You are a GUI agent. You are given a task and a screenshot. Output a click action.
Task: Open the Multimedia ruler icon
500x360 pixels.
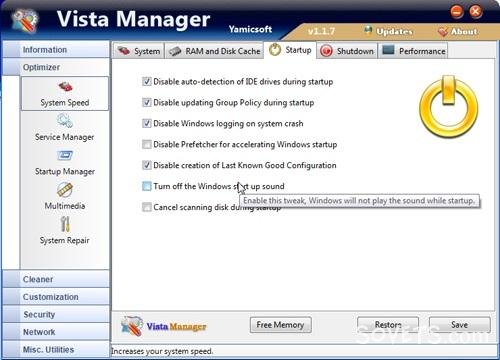[x=65, y=190]
